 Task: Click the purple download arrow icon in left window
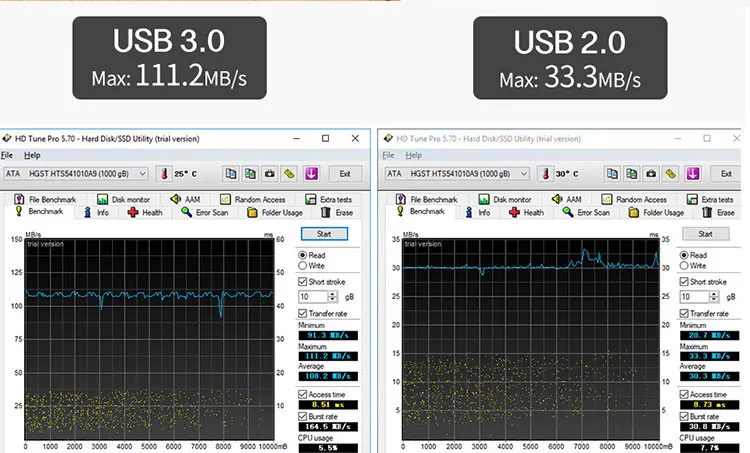311,174
